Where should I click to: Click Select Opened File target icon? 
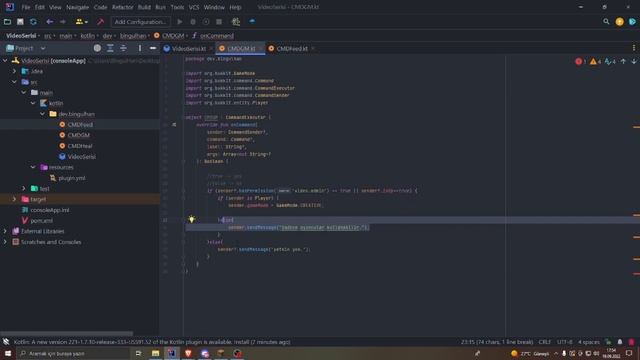pyautogui.click(x=97, y=48)
